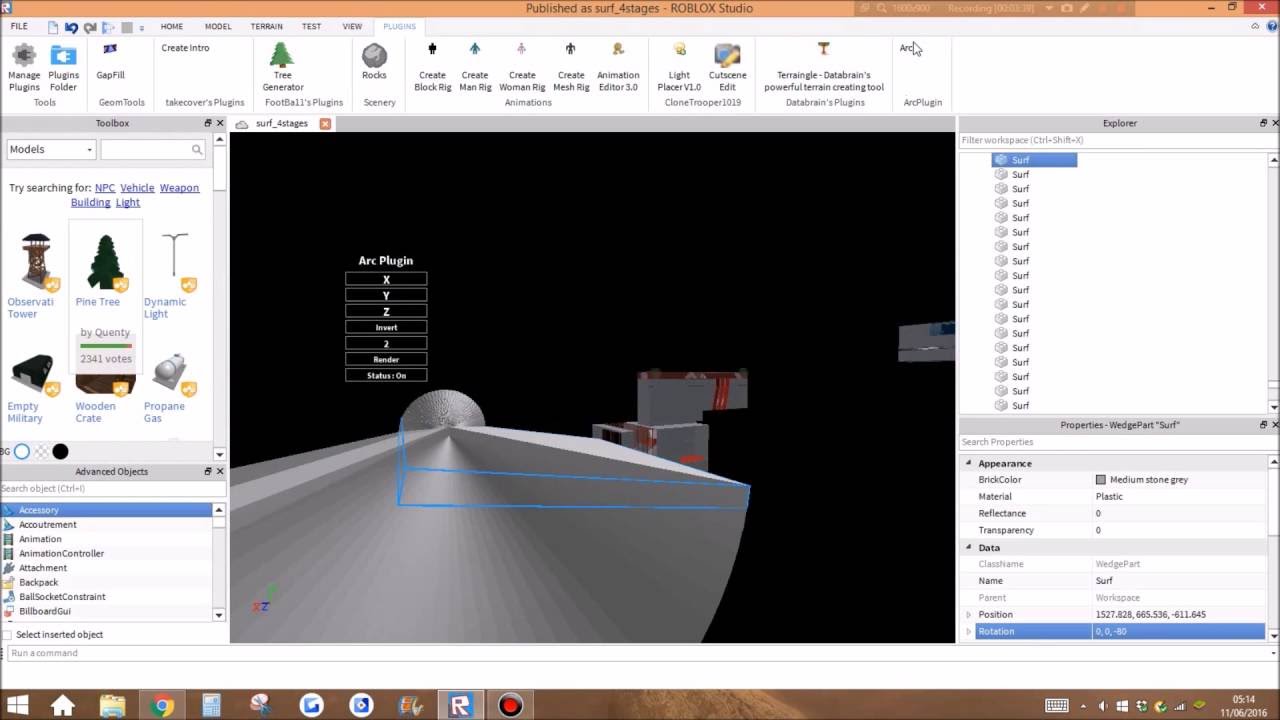This screenshot has height=720, width=1280.
Task: Select the X axis in Arc Plugin
Action: click(386, 279)
